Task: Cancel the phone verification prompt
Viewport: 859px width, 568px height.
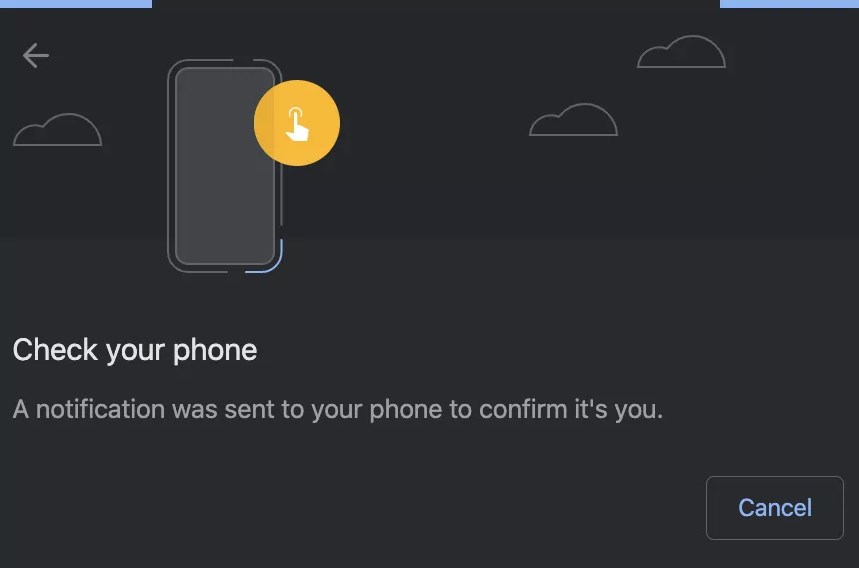Action: pos(775,508)
